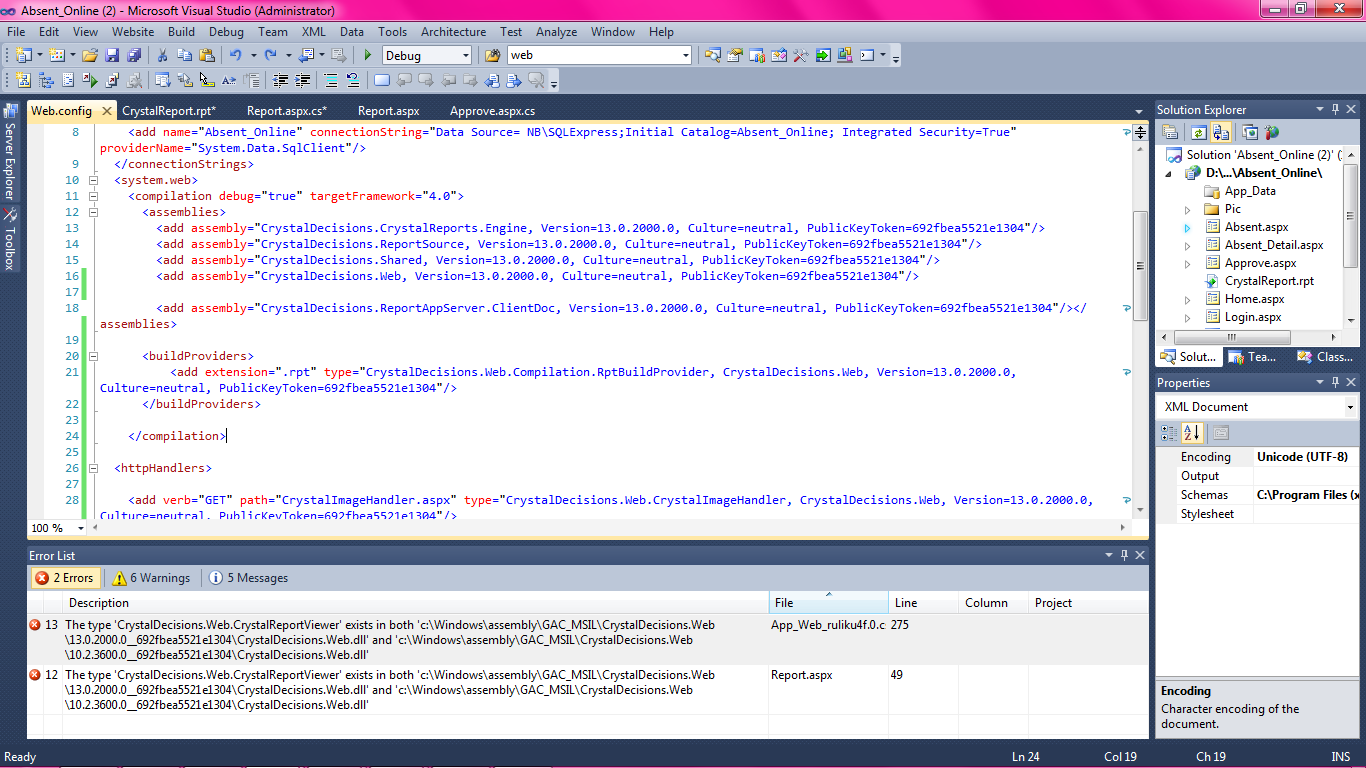The image size is (1366, 768).
Task: Click the Navigate Backward icon
Action: (305, 56)
